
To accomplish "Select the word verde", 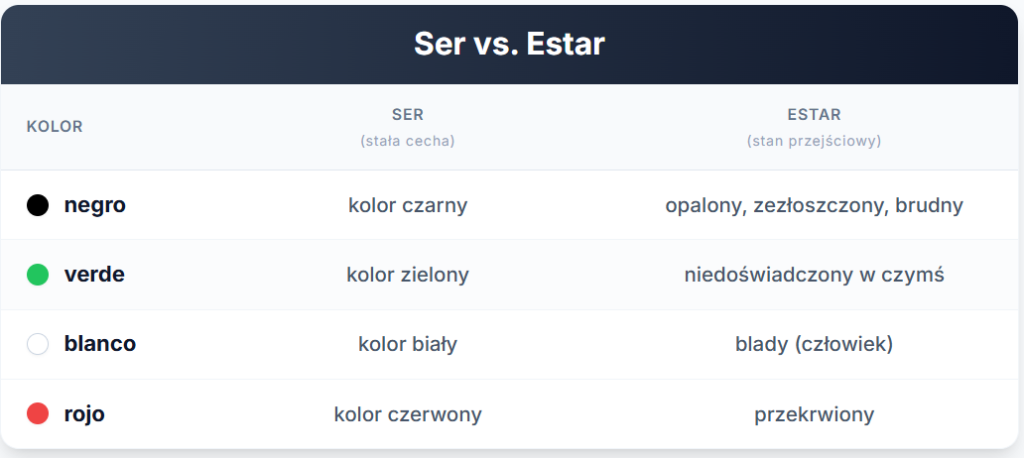I will tap(94, 274).
